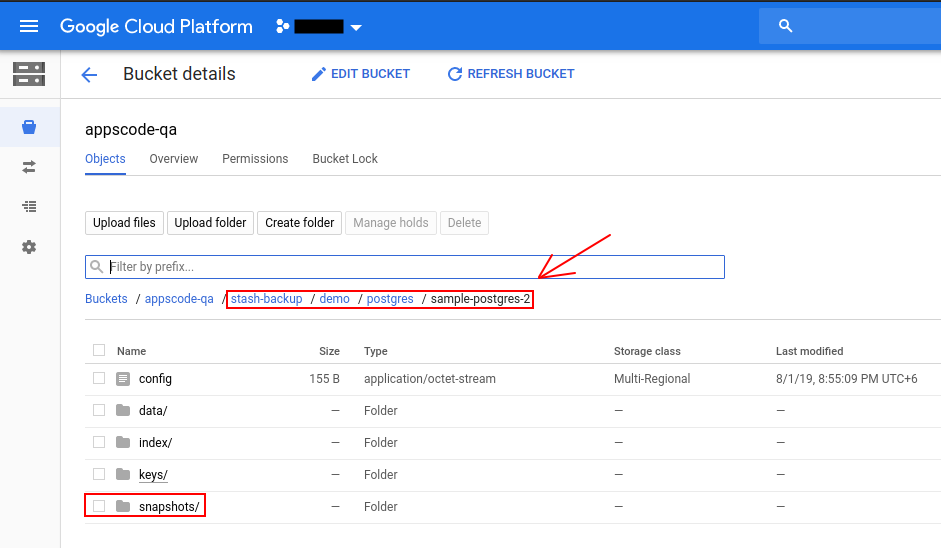Click the 8/1/19, 8:55:09 PM timestamp
941x548 pixels.
tap(847, 379)
